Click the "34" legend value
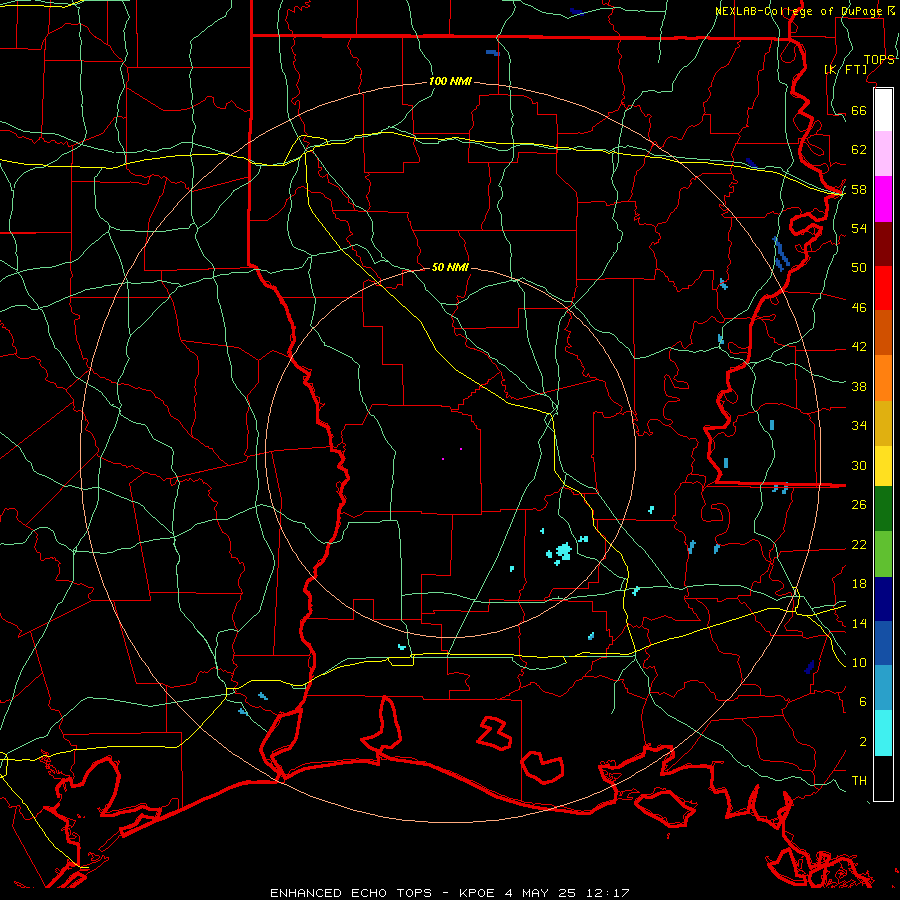The height and width of the screenshot is (900, 900). coord(859,425)
